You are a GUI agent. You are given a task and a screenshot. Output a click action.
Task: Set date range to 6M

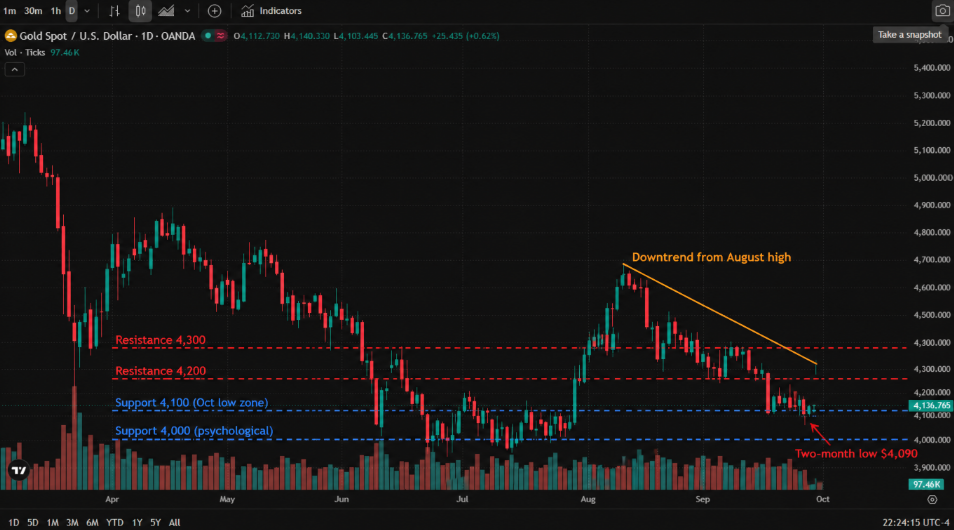tap(92, 522)
